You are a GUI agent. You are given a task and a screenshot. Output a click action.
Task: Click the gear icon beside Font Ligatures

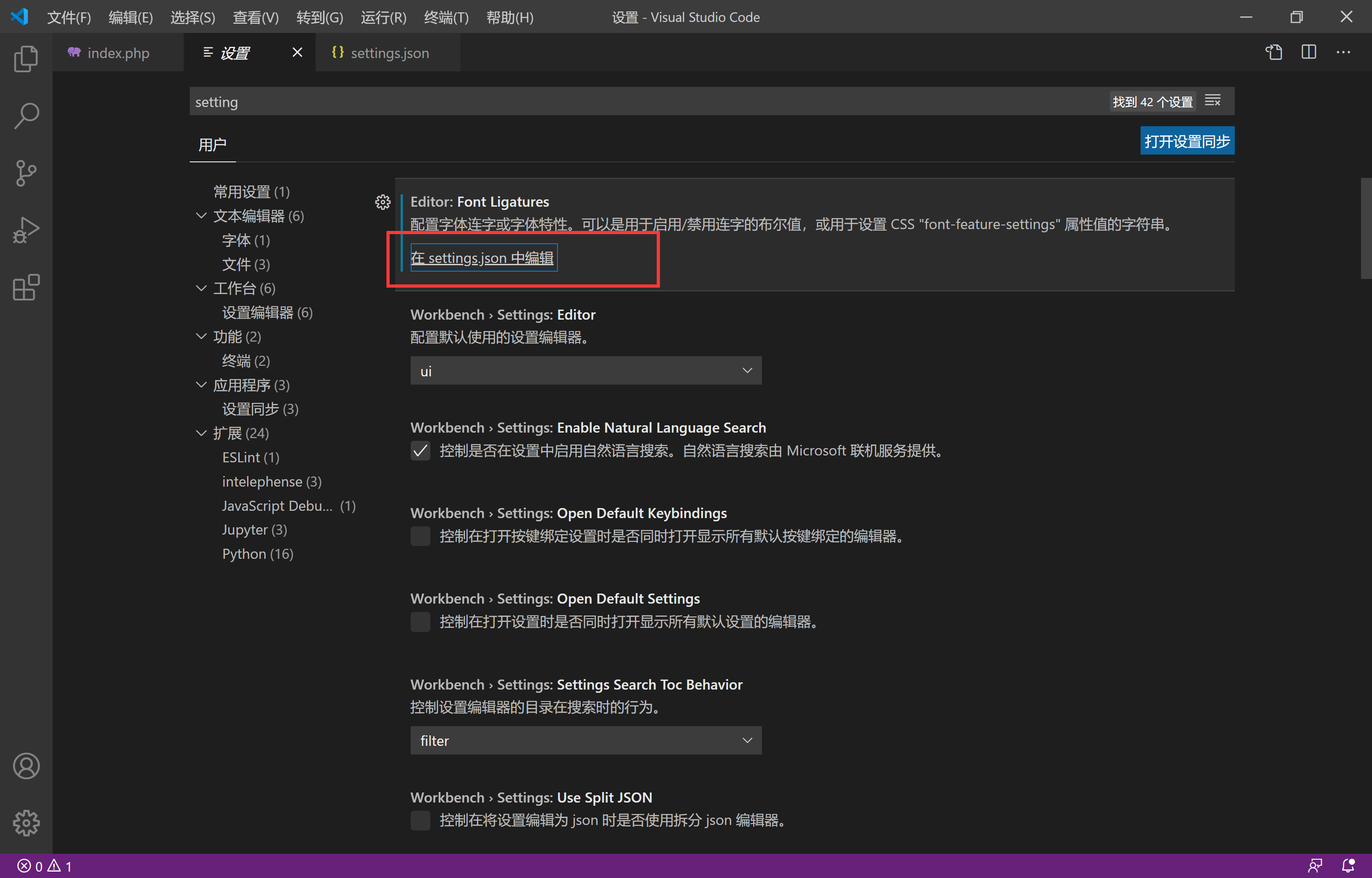pos(382,202)
